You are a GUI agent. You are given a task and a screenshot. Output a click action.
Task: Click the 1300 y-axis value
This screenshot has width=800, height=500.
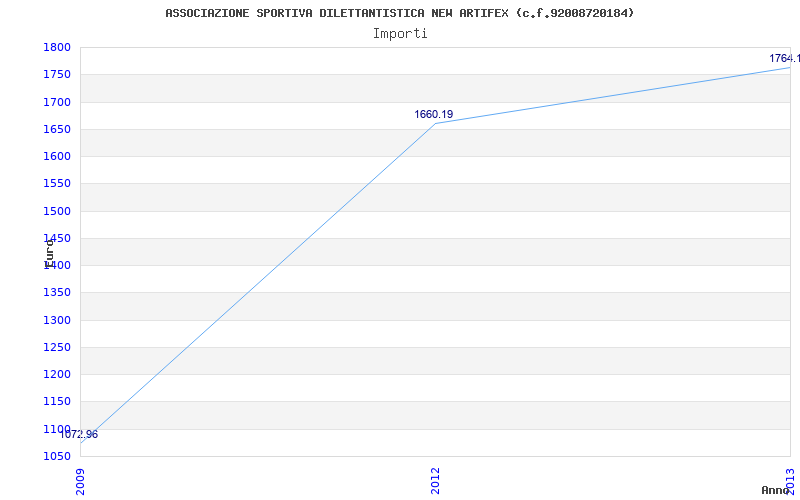click(57, 320)
